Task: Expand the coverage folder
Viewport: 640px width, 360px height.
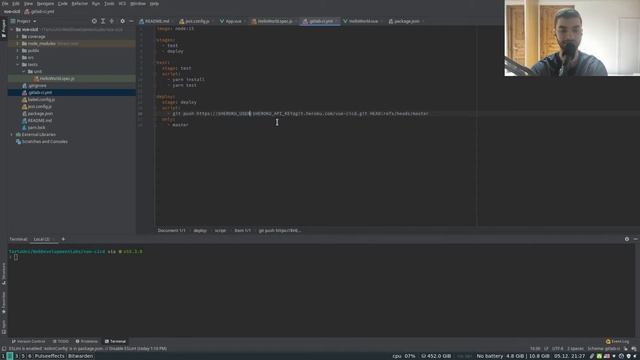Action: point(18,37)
